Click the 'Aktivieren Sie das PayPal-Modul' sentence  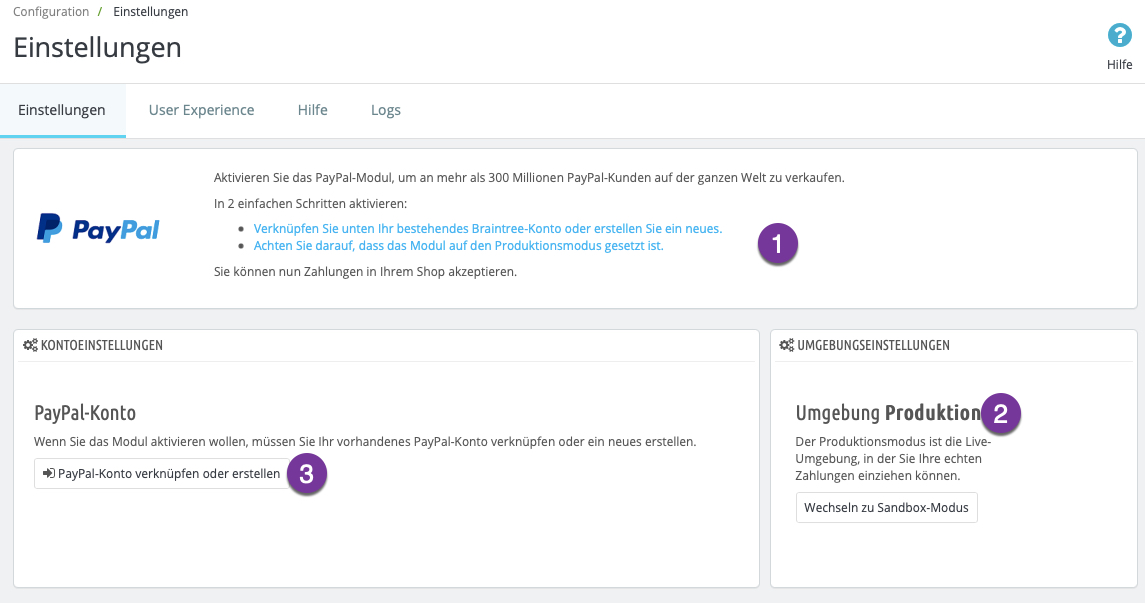529,177
